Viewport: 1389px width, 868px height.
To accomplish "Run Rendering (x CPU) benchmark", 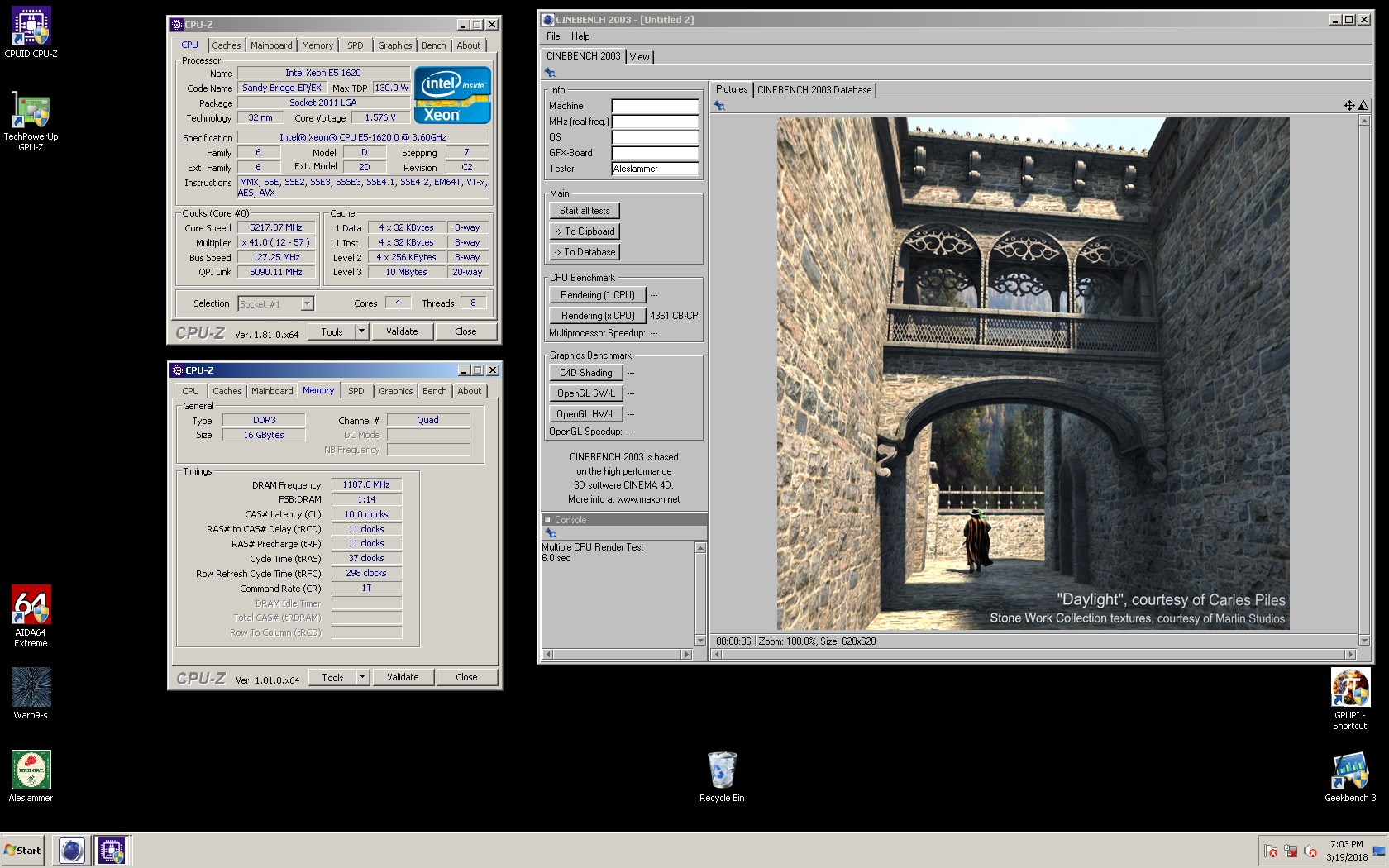I will click(x=597, y=316).
